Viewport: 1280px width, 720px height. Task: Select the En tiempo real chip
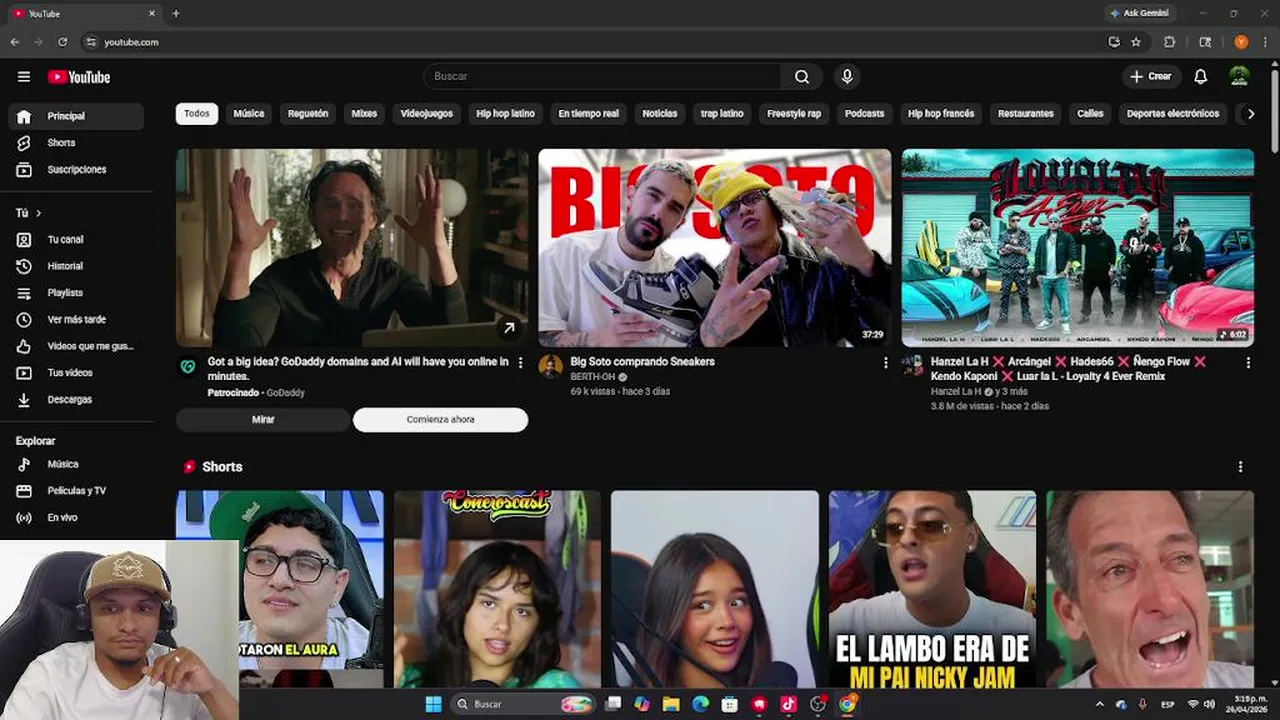click(588, 114)
